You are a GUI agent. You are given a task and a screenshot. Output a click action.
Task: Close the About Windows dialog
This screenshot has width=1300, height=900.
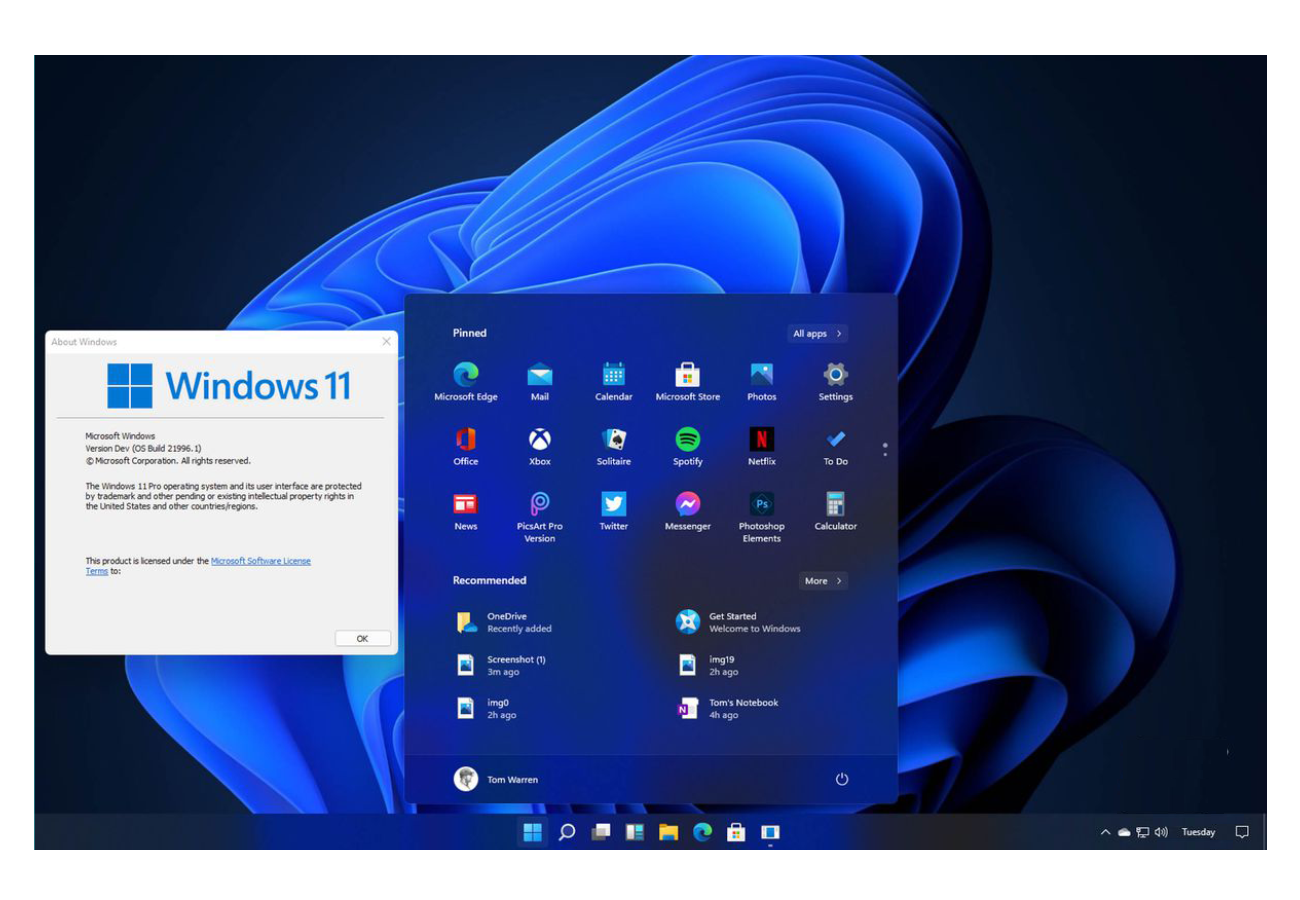click(x=386, y=342)
